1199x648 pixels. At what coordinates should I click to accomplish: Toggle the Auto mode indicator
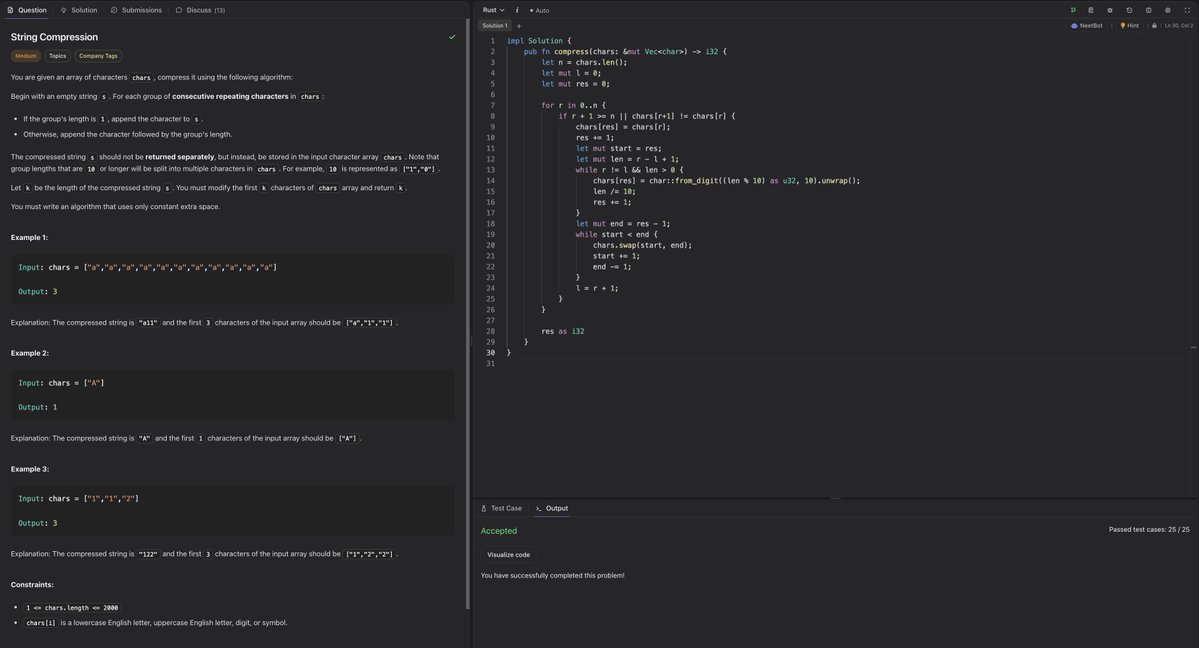click(x=539, y=11)
